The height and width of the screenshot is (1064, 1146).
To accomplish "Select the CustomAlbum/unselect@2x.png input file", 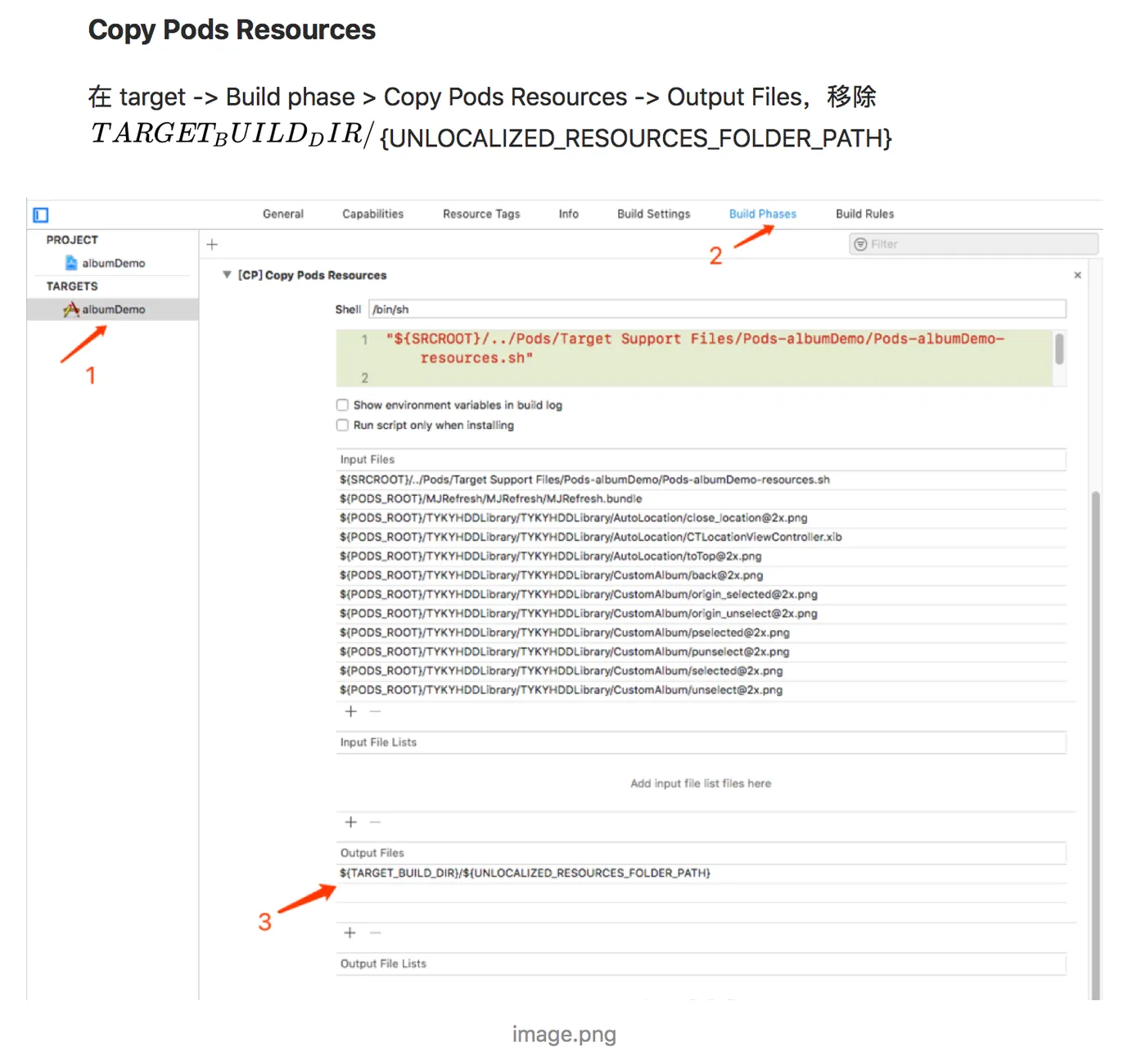I will pos(702,690).
